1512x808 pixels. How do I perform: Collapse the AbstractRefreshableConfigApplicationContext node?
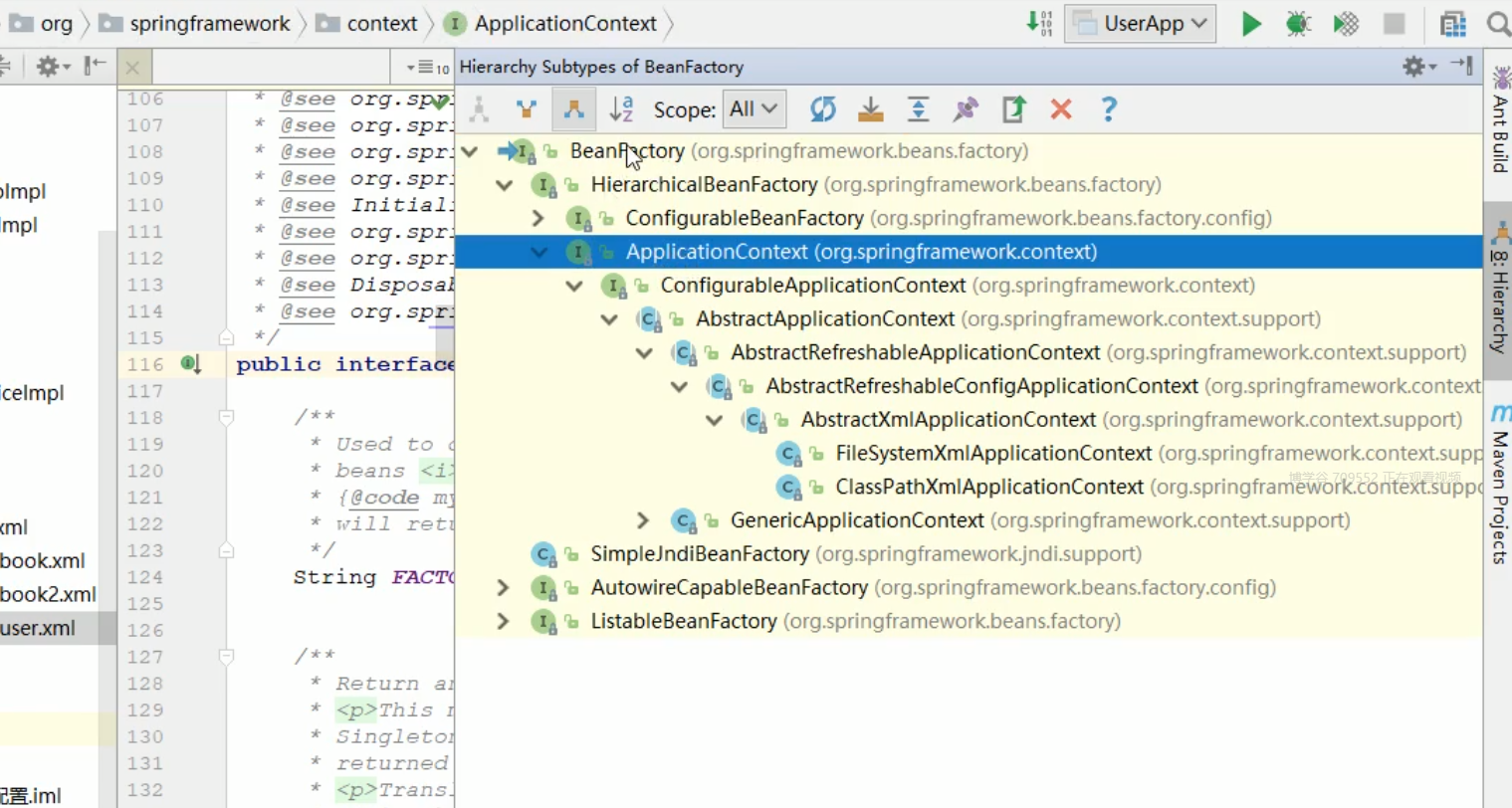pyautogui.click(x=679, y=386)
